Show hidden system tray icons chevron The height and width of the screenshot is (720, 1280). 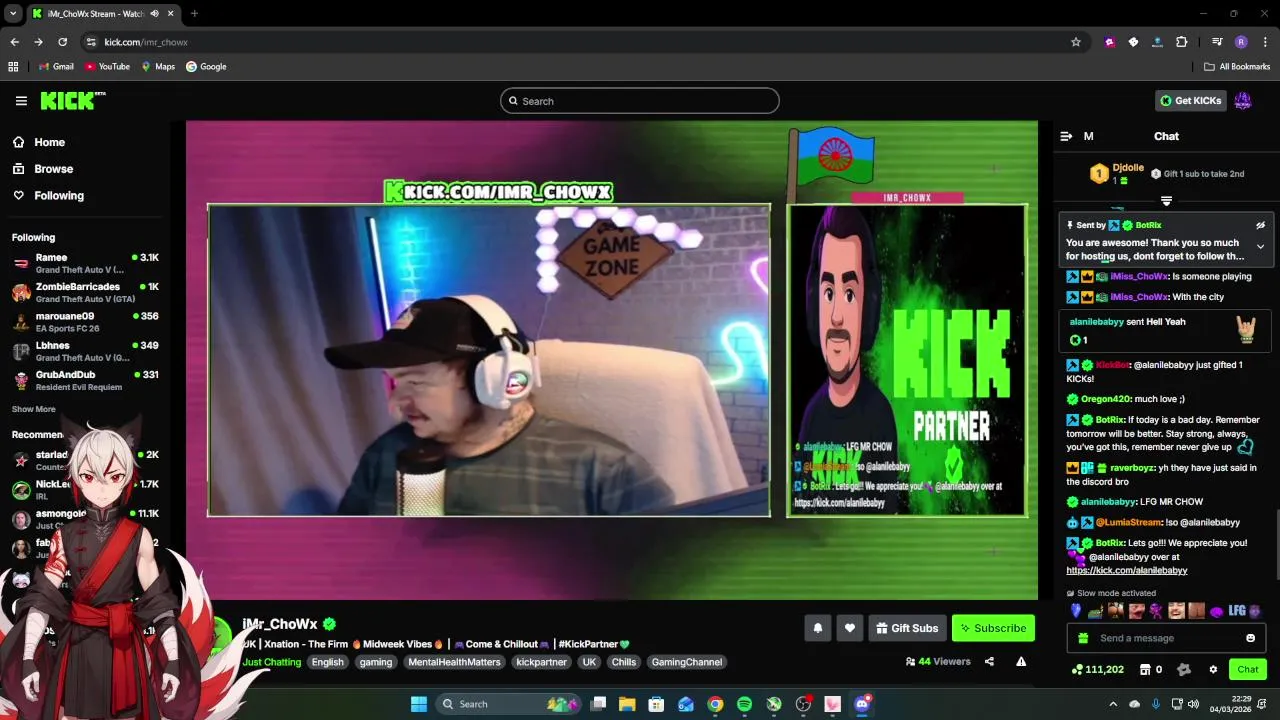pyautogui.click(x=1113, y=704)
